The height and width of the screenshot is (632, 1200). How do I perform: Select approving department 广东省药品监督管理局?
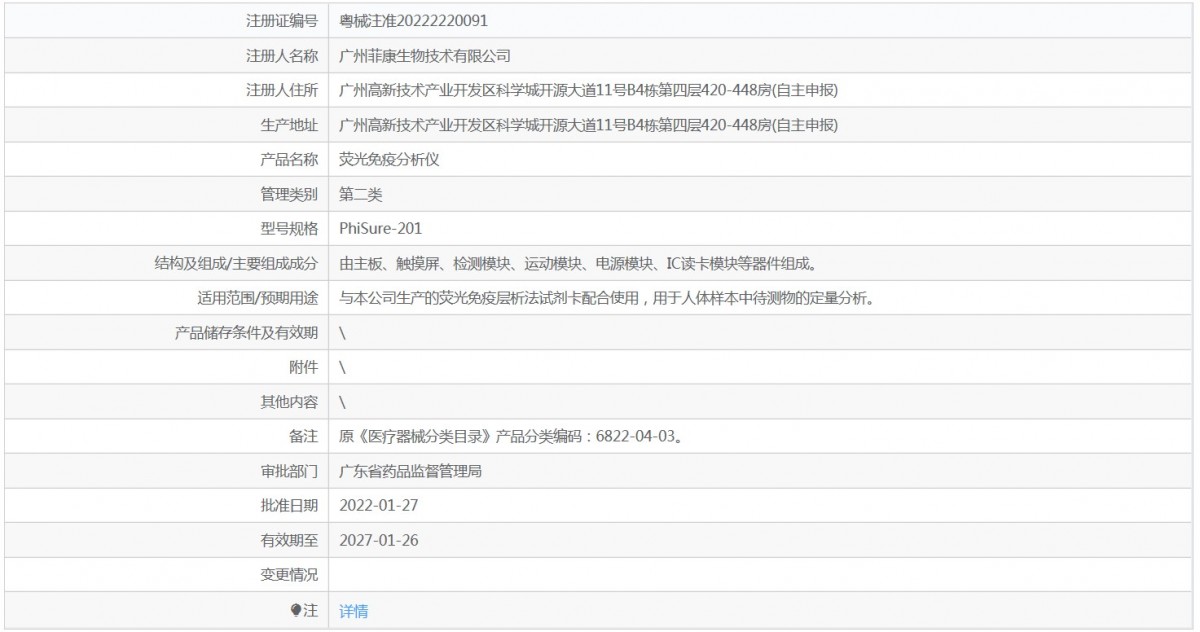pos(411,471)
